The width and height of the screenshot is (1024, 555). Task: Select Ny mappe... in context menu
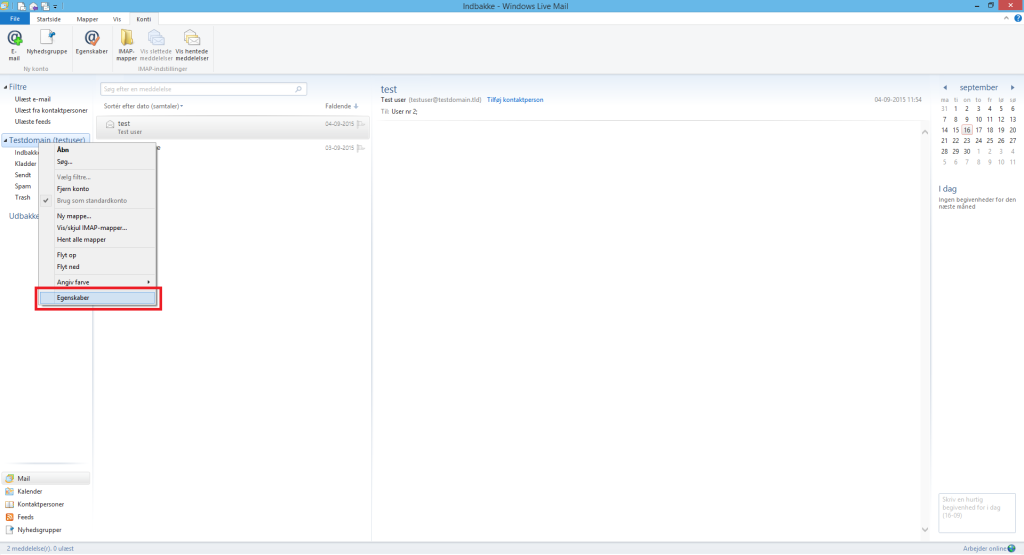98,216
